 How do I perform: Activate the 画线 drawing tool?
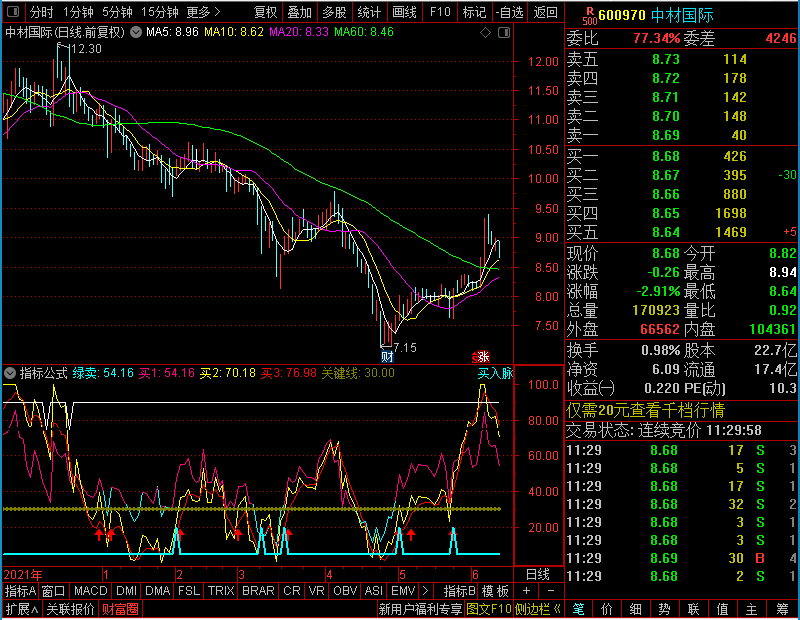(x=404, y=12)
